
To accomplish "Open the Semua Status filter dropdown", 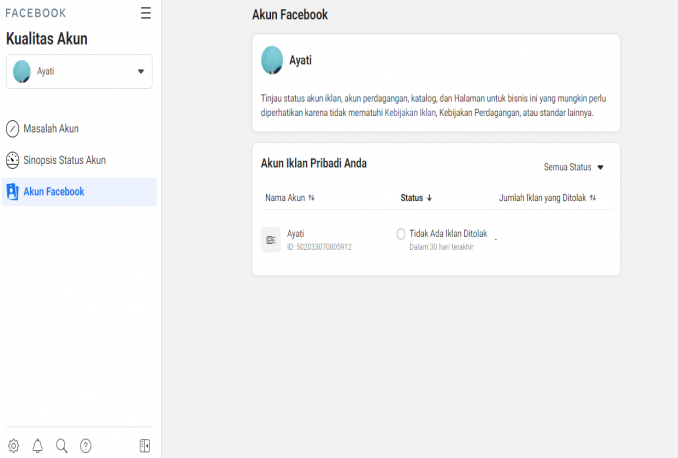I will (574, 167).
